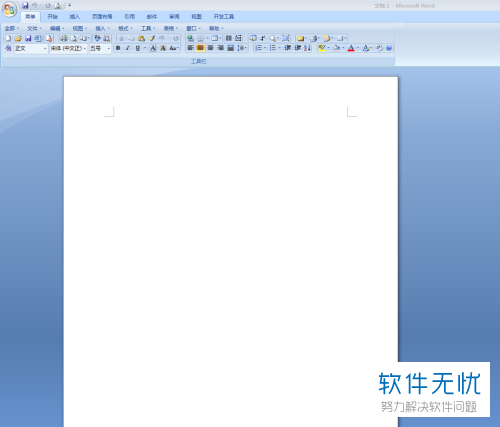Click the Open folder icon in toolbar

[x=18, y=38]
